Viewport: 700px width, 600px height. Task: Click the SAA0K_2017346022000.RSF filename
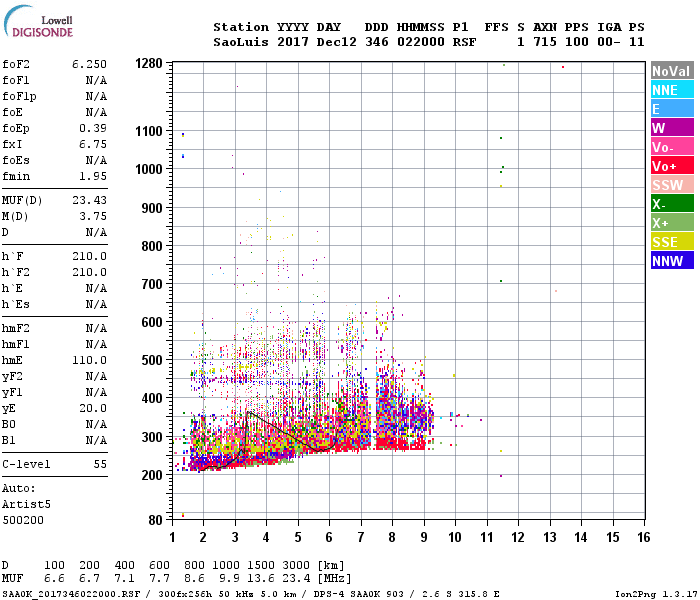[x=71, y=594]
